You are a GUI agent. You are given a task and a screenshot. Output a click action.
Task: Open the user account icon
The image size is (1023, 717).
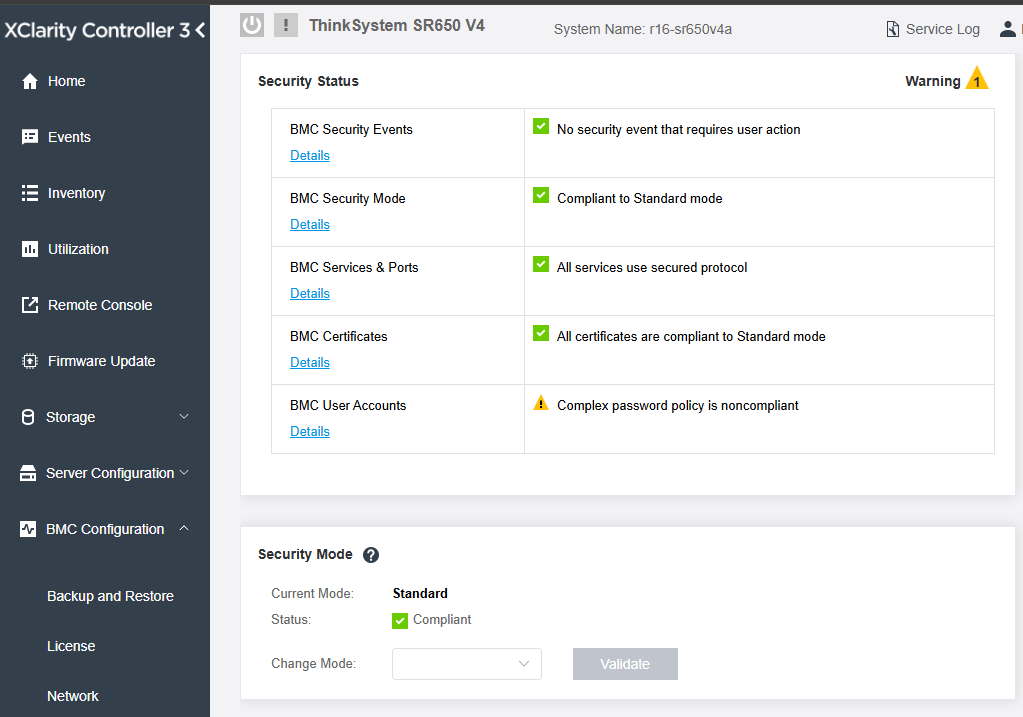click(x=1007, y=29)
